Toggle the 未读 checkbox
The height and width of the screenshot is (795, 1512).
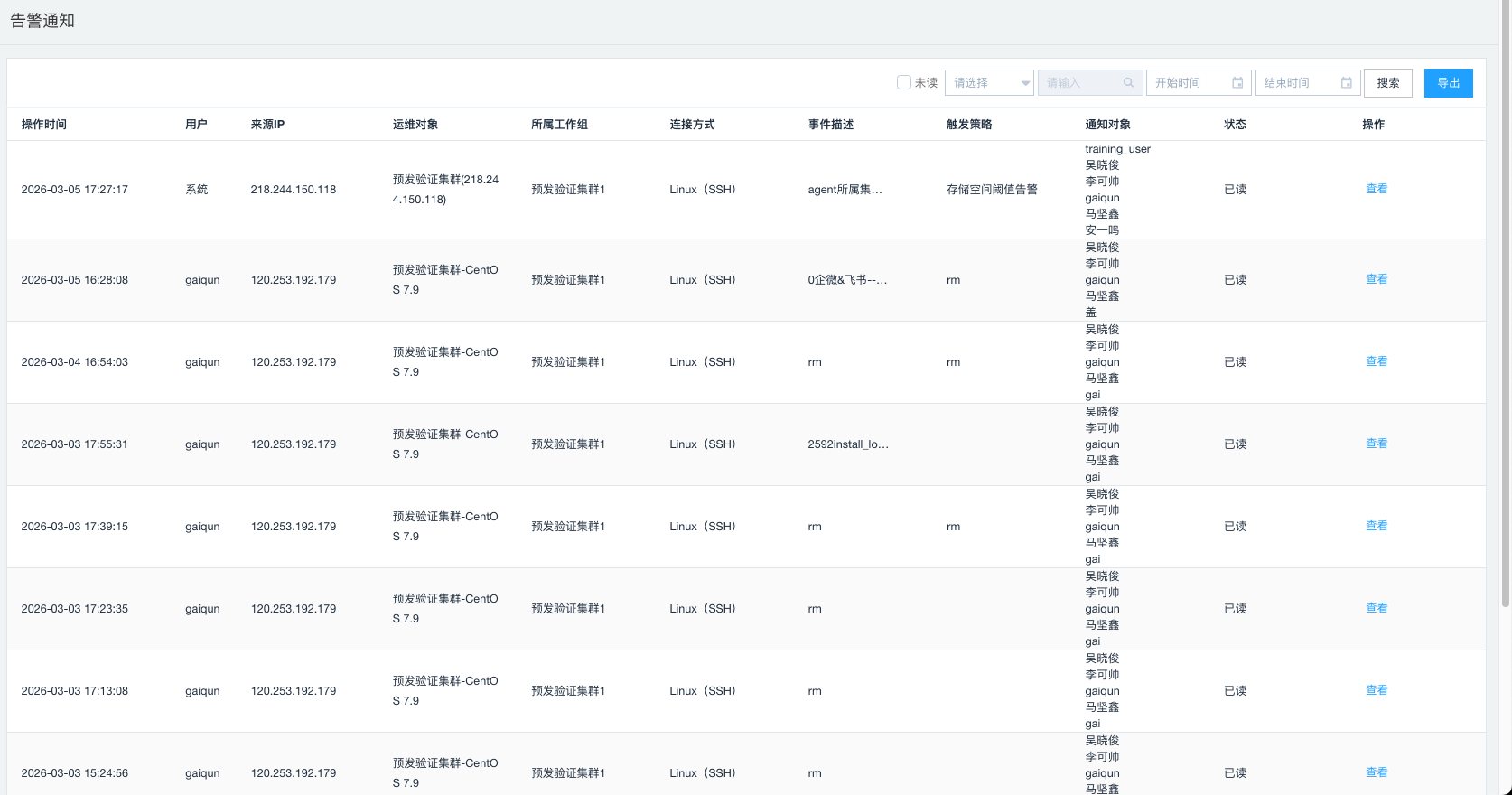point(903,82)
